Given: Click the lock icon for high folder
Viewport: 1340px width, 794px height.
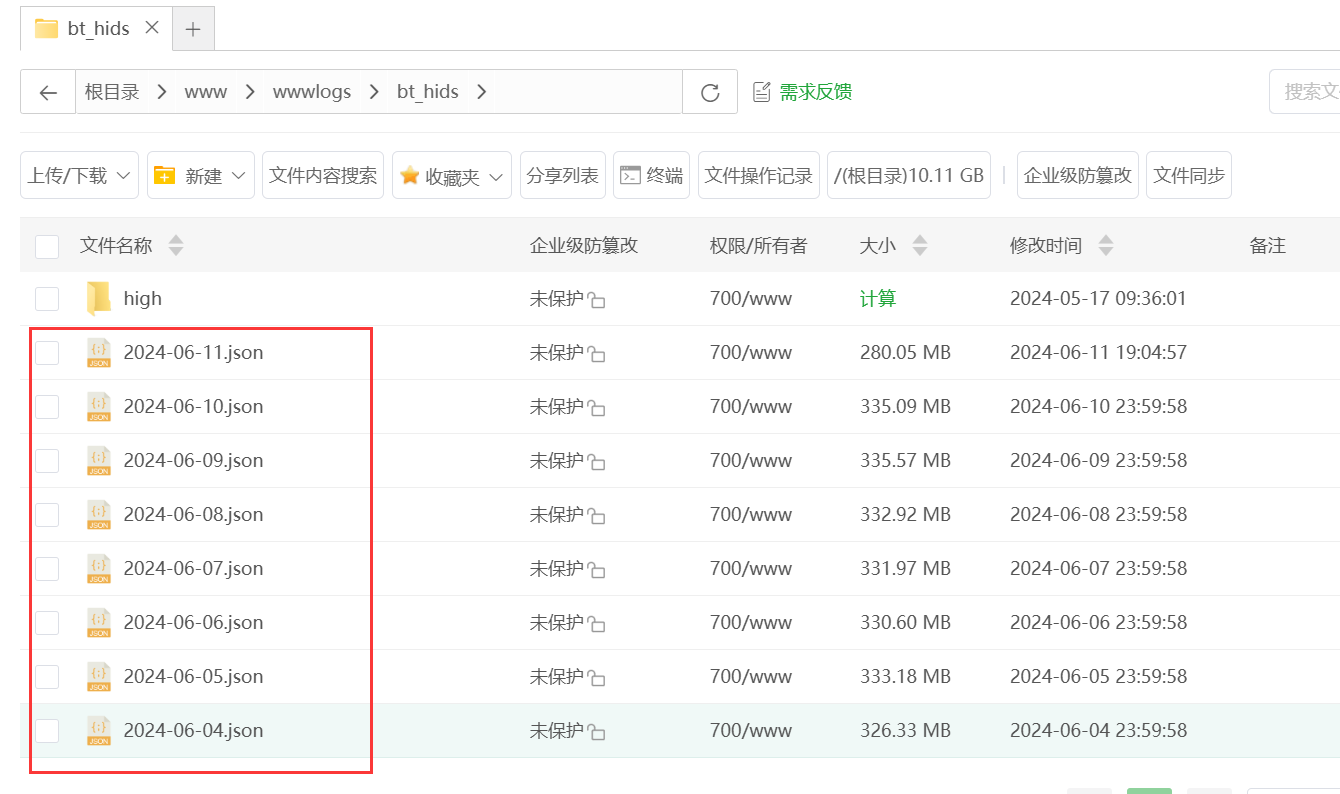Looking at the screenshot, I should coord(596,300).
